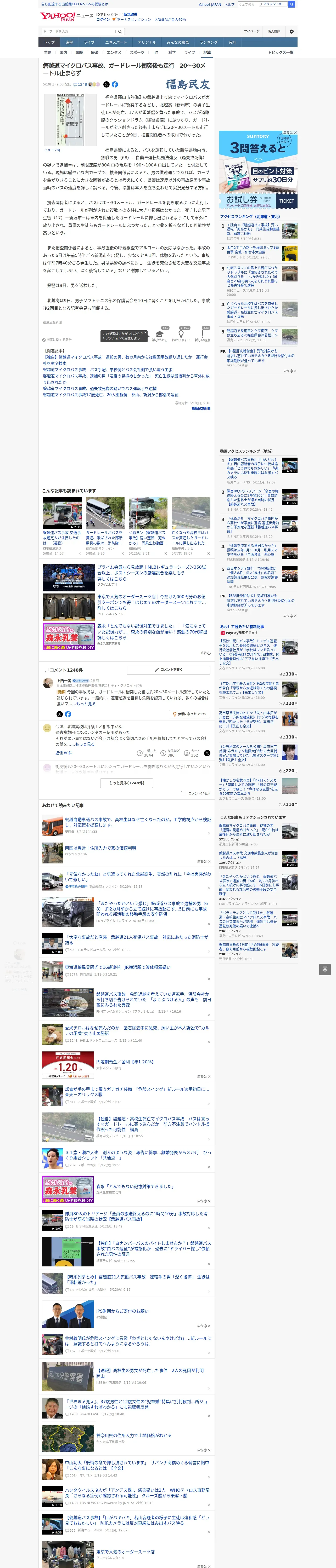Image resolution: width=336 pixels, height=1568 pixels.
Task: Click うーん reaction with 362 count
Action: 193,753
